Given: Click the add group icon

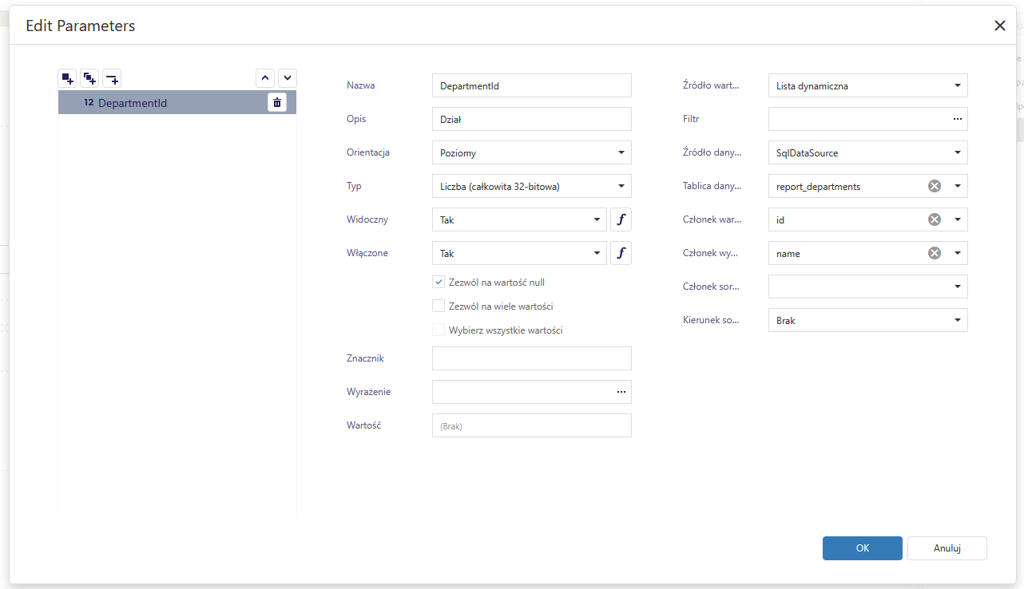Looking at the screenshot, I should click(x=89, y=78).
